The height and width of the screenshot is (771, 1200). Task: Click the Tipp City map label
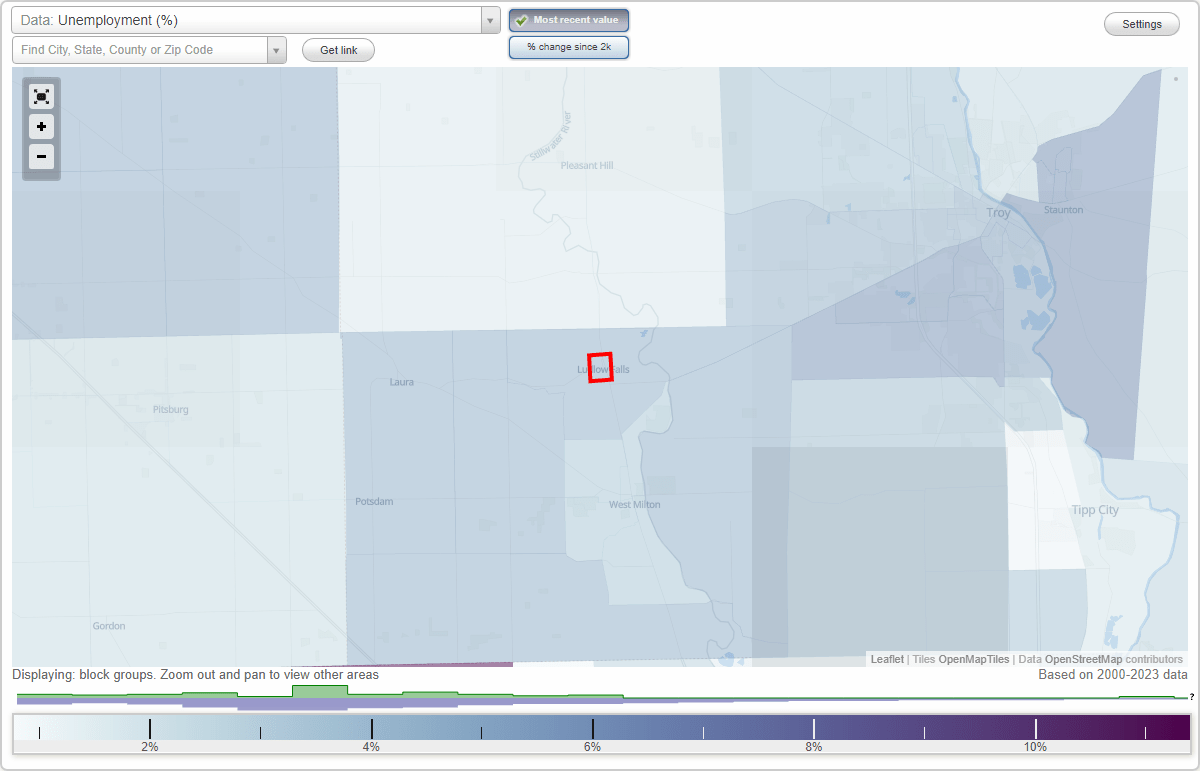click(1095, 510)
